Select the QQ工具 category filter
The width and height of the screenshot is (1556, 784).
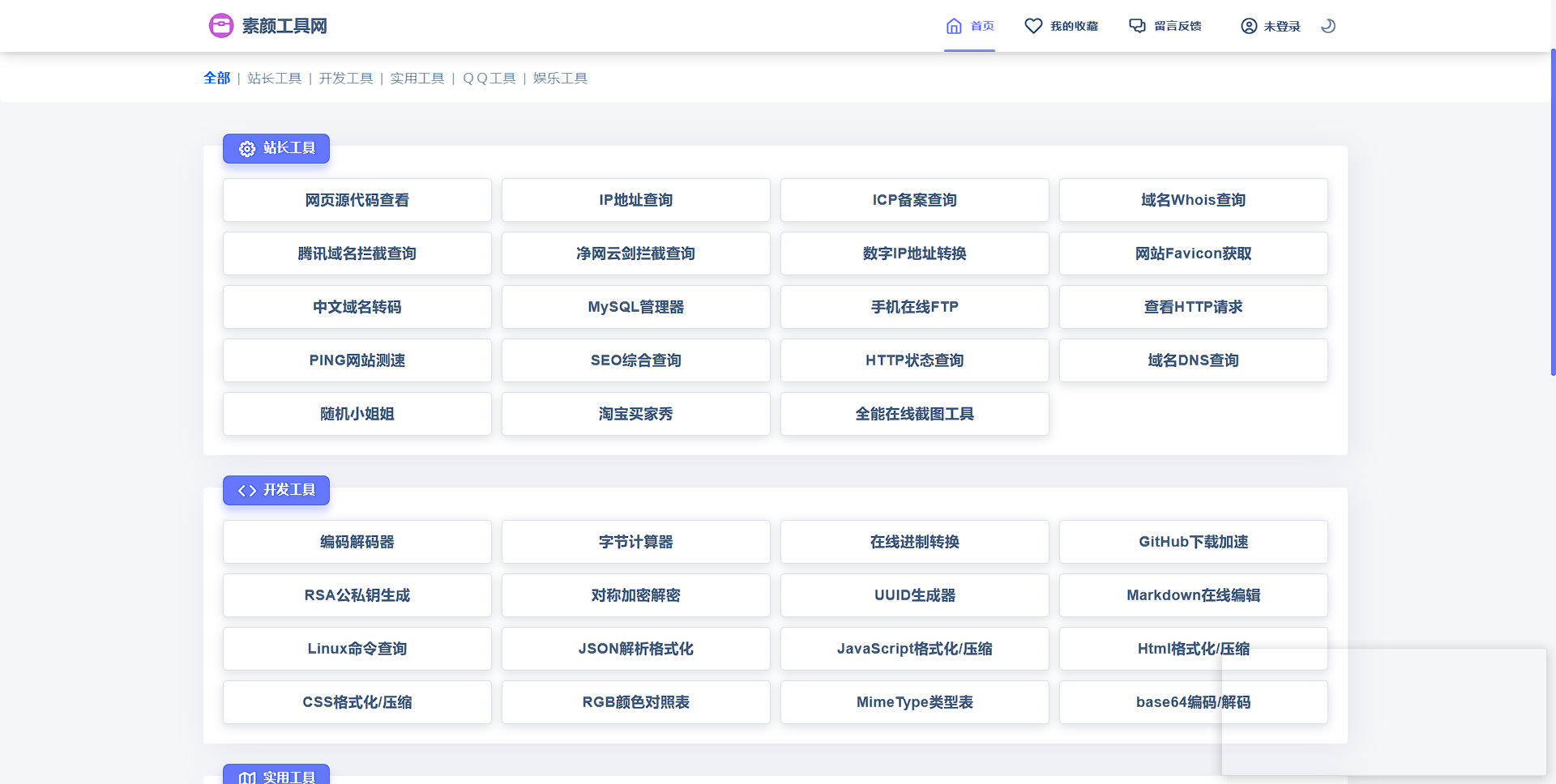[489, 78]
